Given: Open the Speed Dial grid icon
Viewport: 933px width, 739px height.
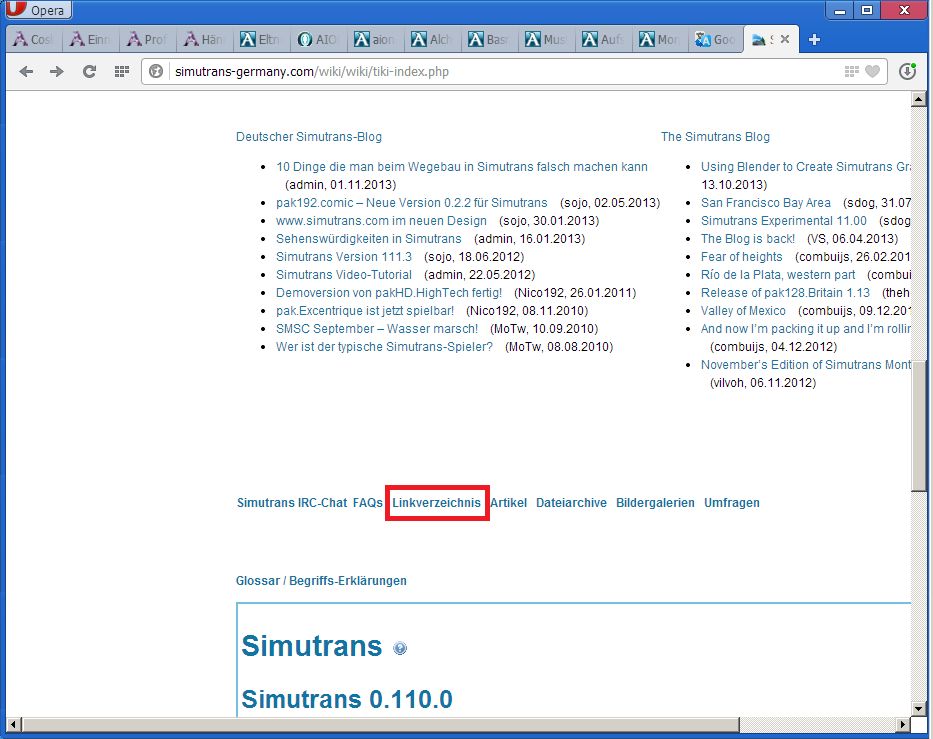Looking at the screenshot, I should point(121,71).
